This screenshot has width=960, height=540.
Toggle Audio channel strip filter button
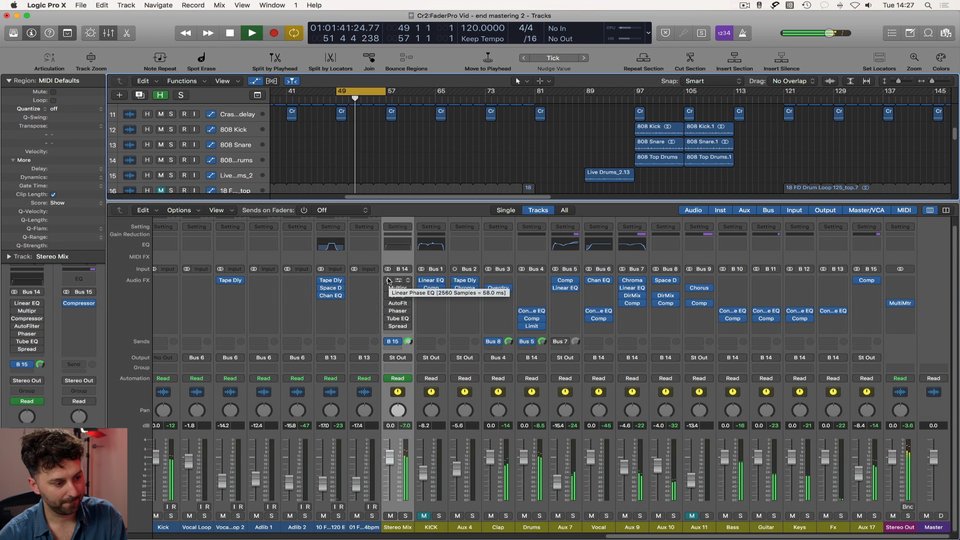693,210
